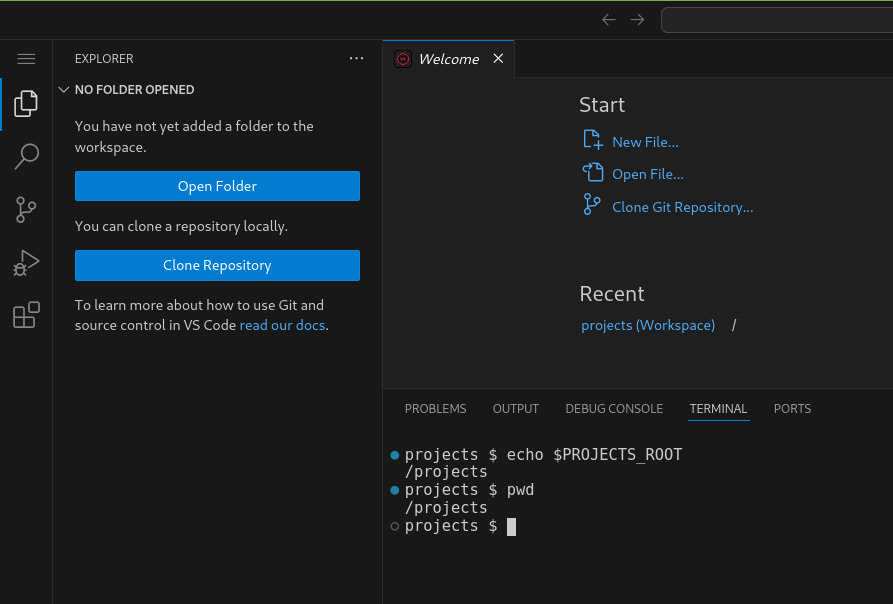Open the hamburger application menu
This screenshot has height=604, width=893.
point(26,59)
